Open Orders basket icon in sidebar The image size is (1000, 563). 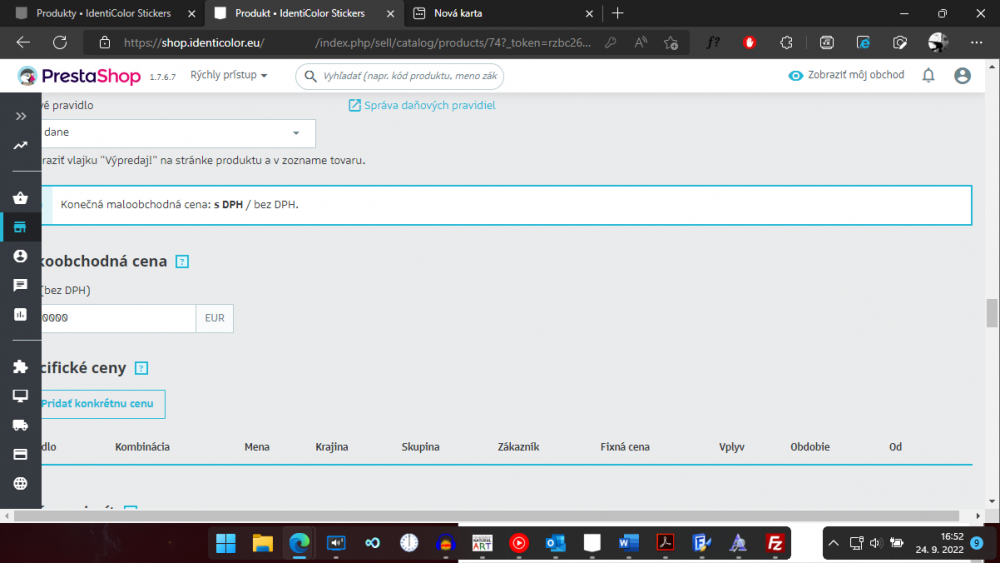pyautogui.click(x=20, y=198)
